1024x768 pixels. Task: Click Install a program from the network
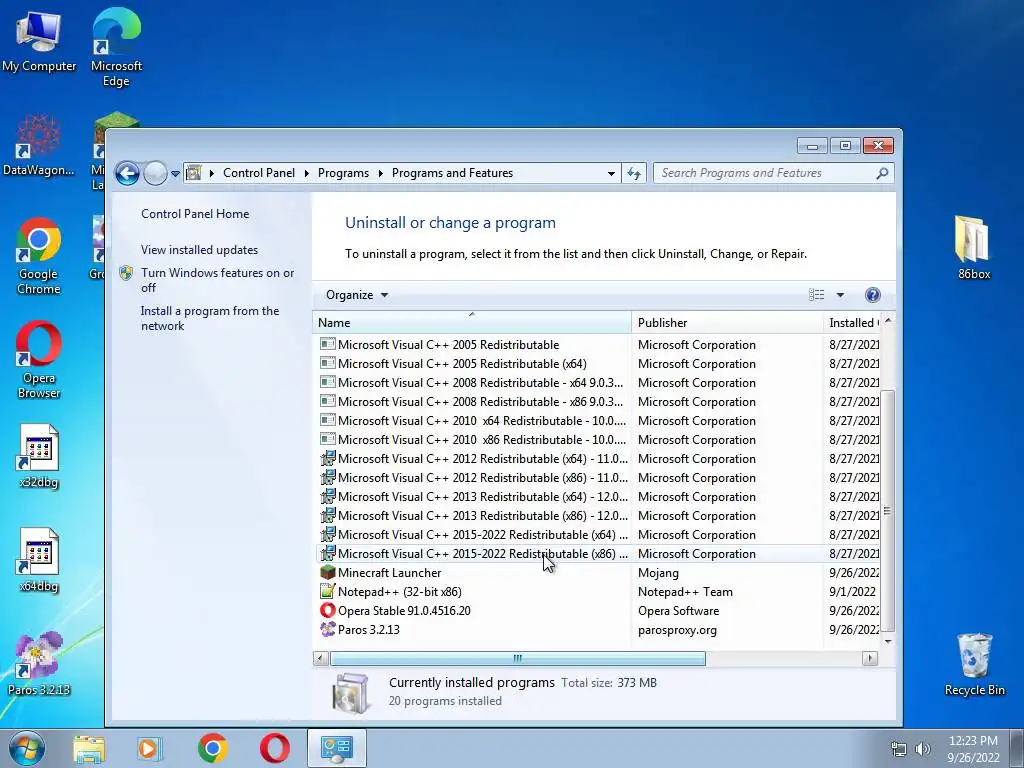point(210,318)
